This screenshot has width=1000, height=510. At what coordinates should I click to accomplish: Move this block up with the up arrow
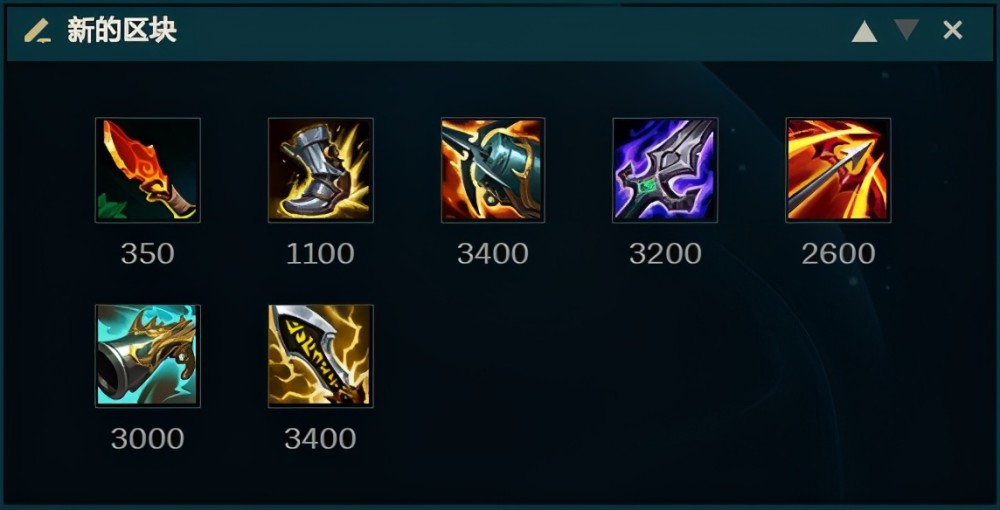[864, 31]
